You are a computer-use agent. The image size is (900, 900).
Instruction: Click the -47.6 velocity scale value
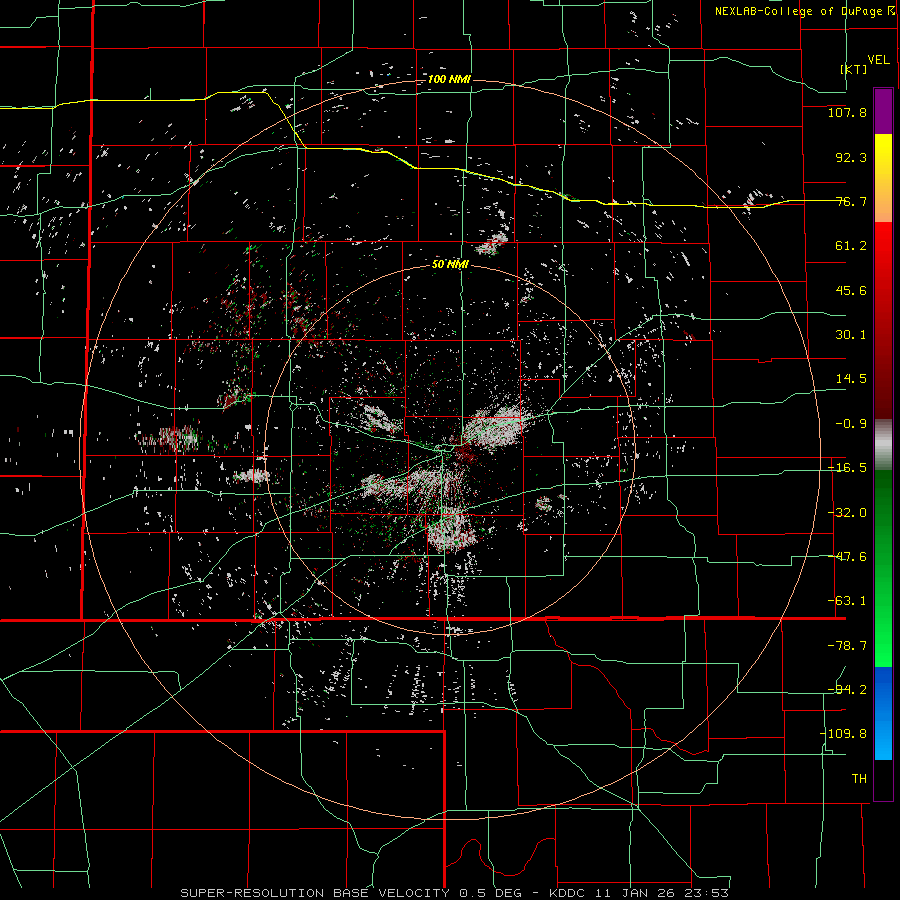pos(847,557)
